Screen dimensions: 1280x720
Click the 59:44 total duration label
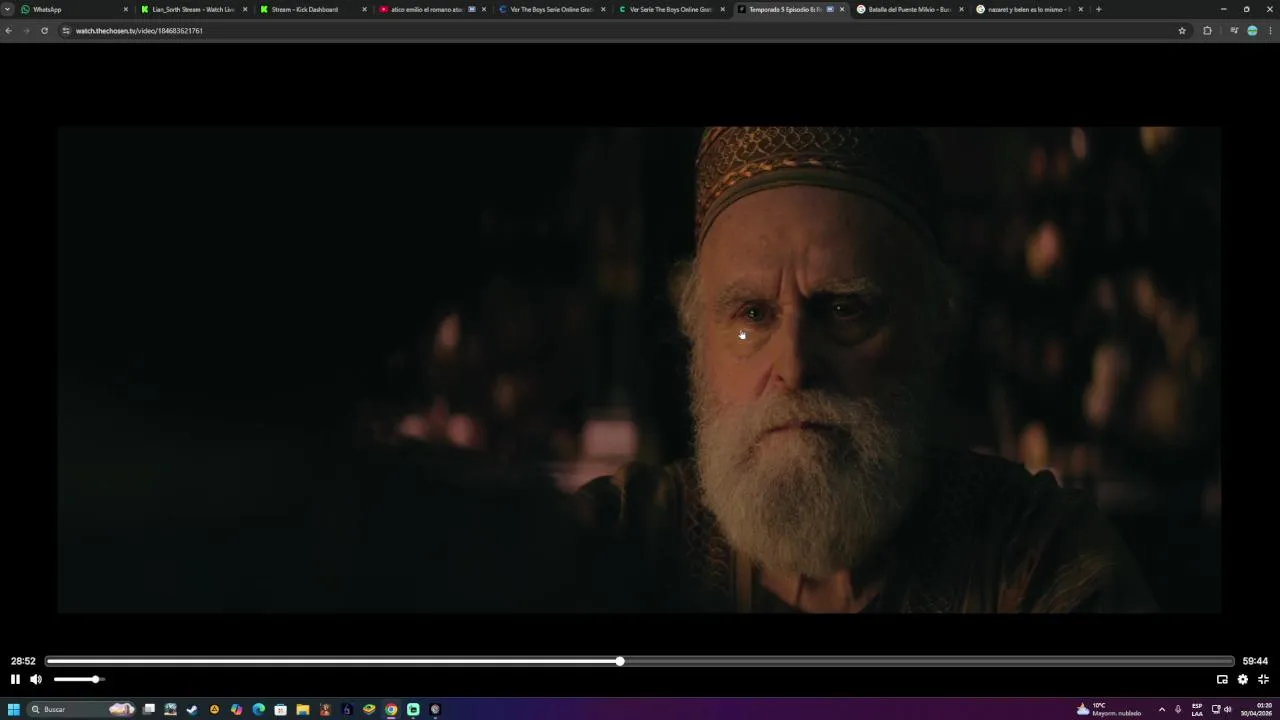(x=1255, y=661)
